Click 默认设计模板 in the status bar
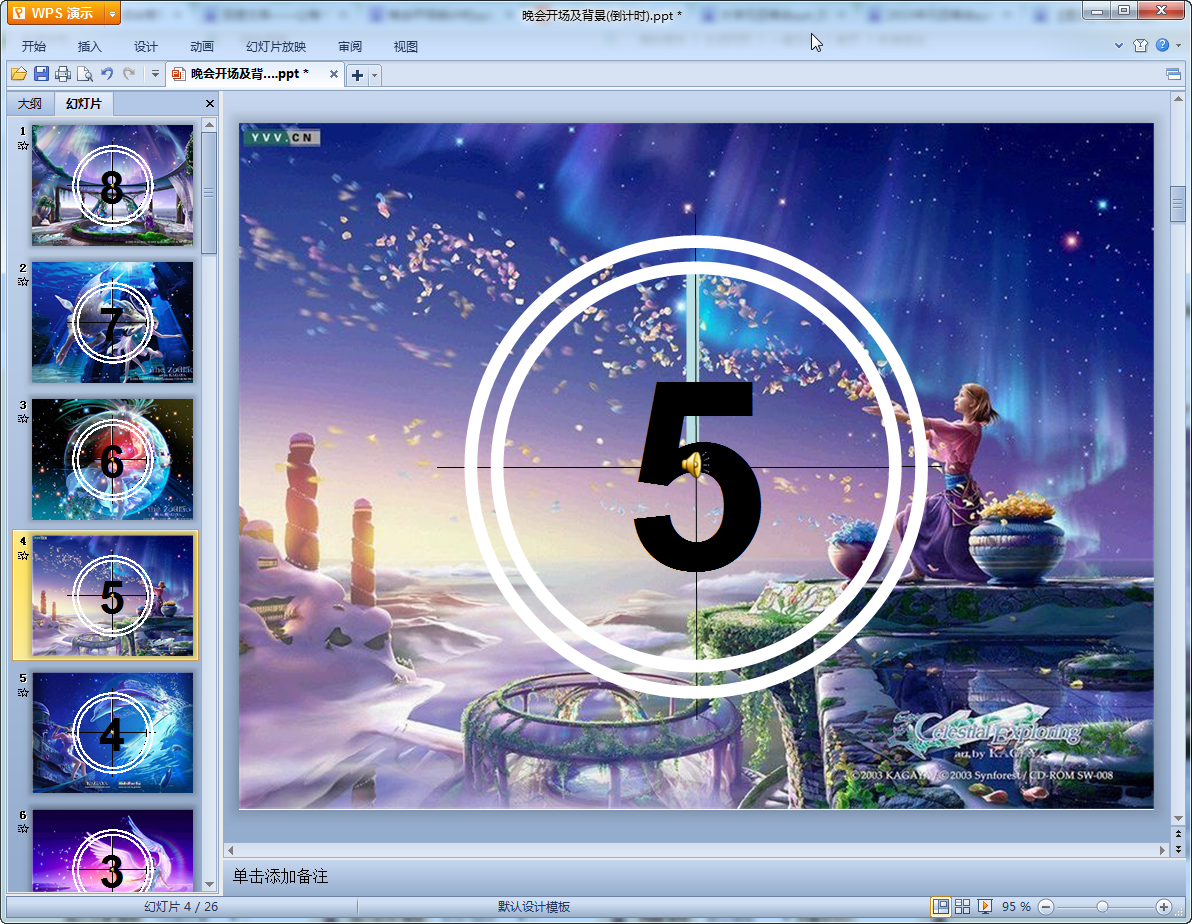This screenshot has width=1192, height=924. click(534, 907)
